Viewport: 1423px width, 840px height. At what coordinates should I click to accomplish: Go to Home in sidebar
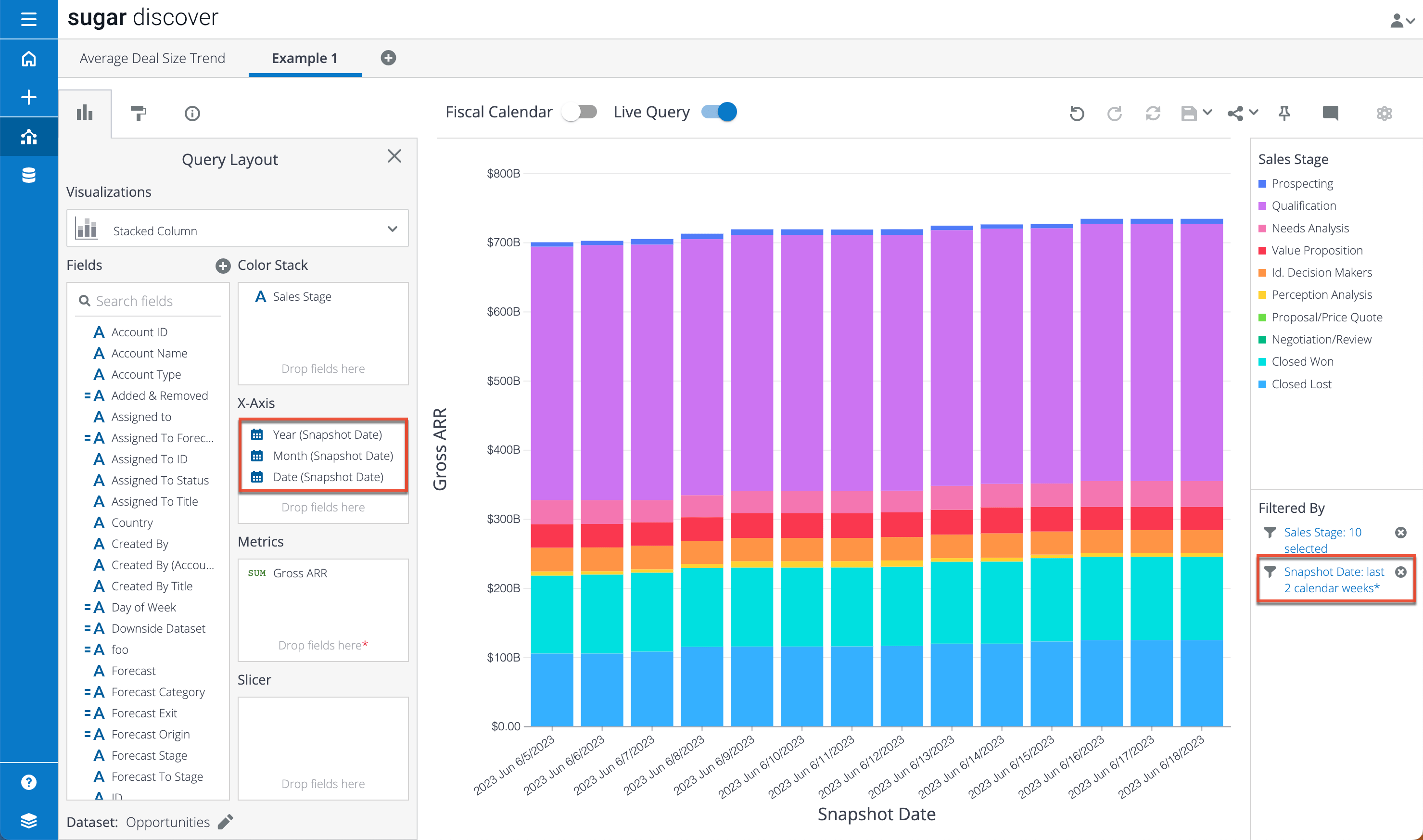tap(28, 59)
